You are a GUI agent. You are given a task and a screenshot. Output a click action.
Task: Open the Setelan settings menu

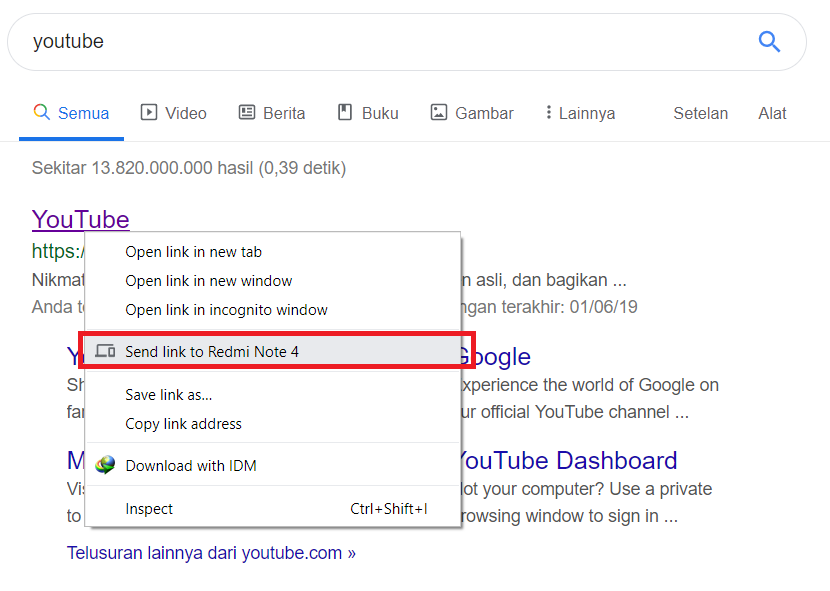click(x=700, y=113)
